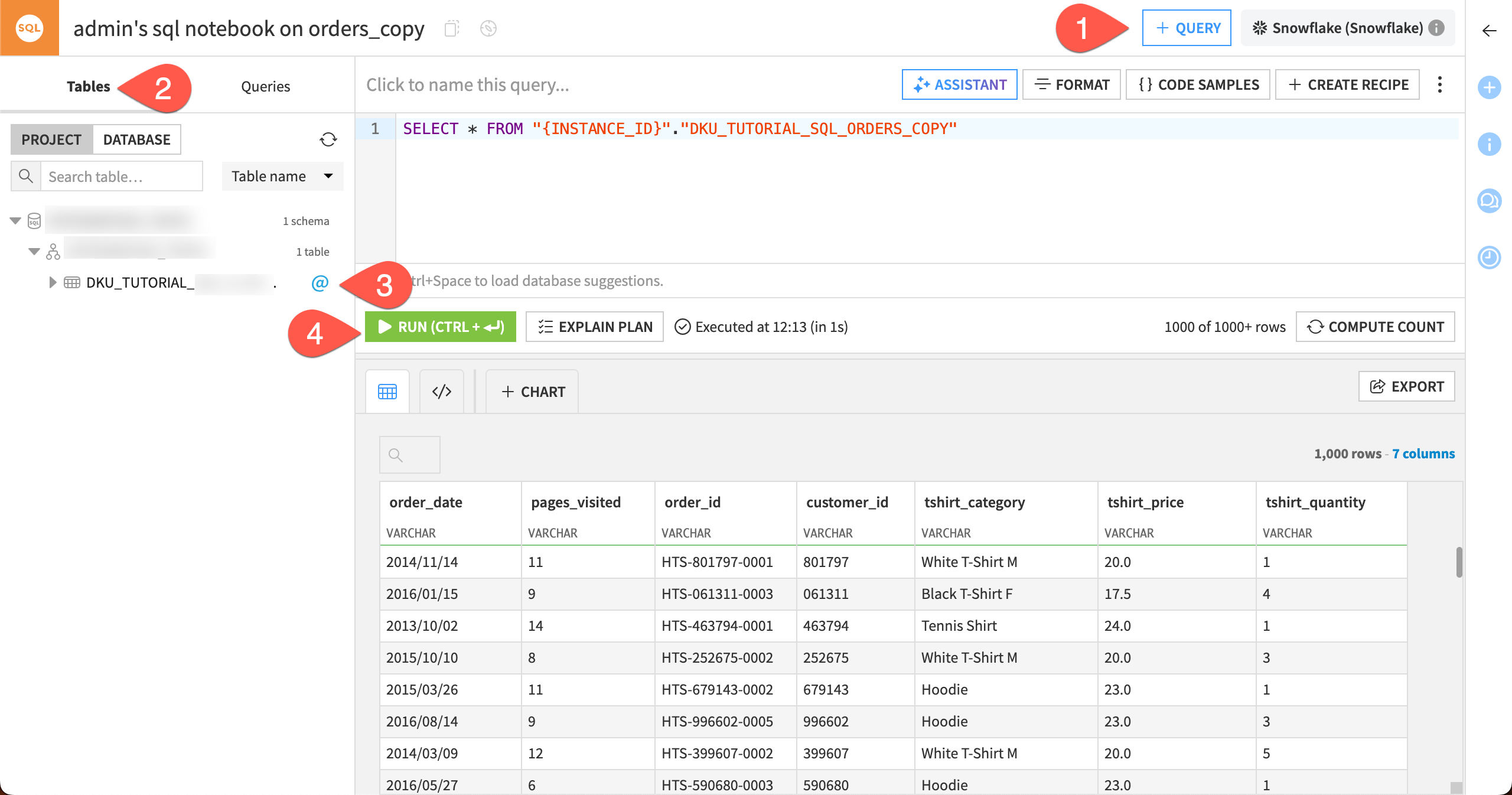Copy the notebook name via clipboard icon
The height and width of the screenshot is (795, 1512).
(x=451, y=28)
